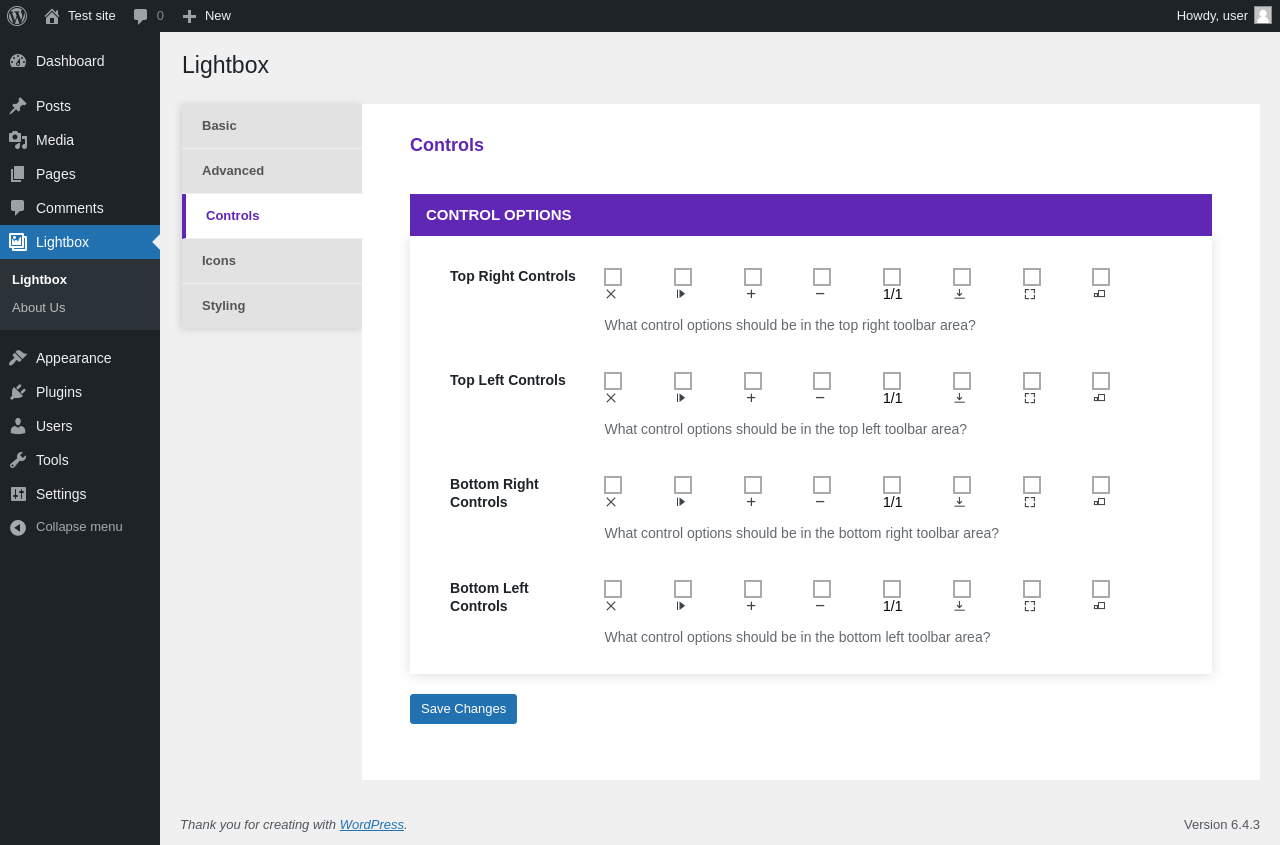Check slideshow play option in Top Right Controls
The height and width of the screenshot is (845, 1280).
683,277
